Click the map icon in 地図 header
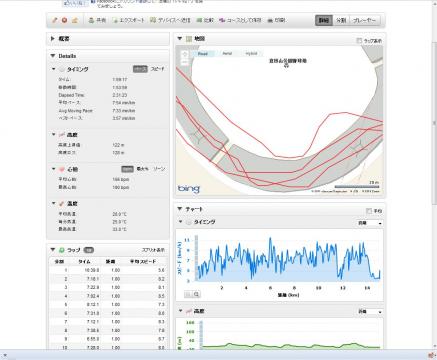Image resolution: width=437 pixels, height=360 pixels. point(189,39)
